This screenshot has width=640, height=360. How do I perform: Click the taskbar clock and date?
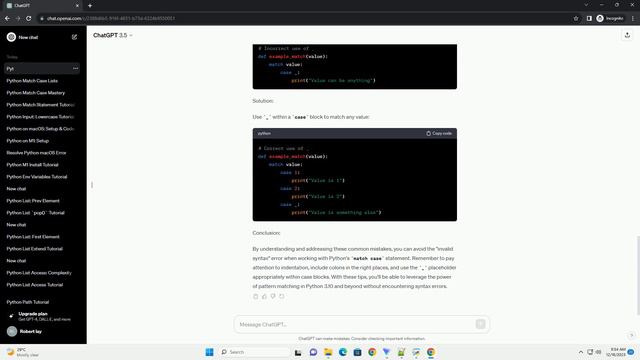coord(617,352)
